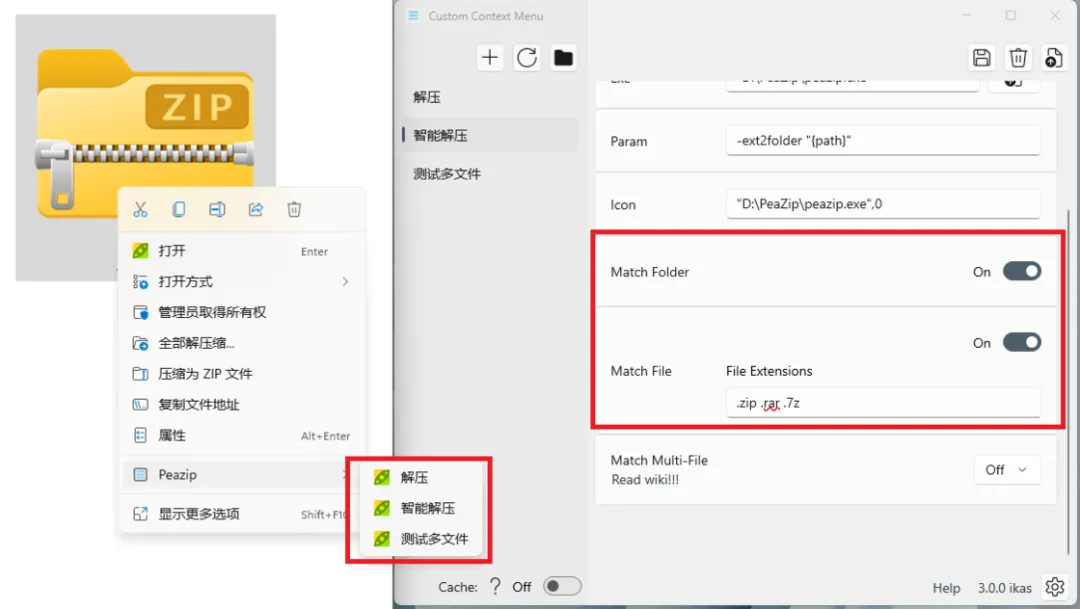This screenshot has width=1080, height=609.
Task: Select 智能解压 in the sidebar list
Action: 490,135
